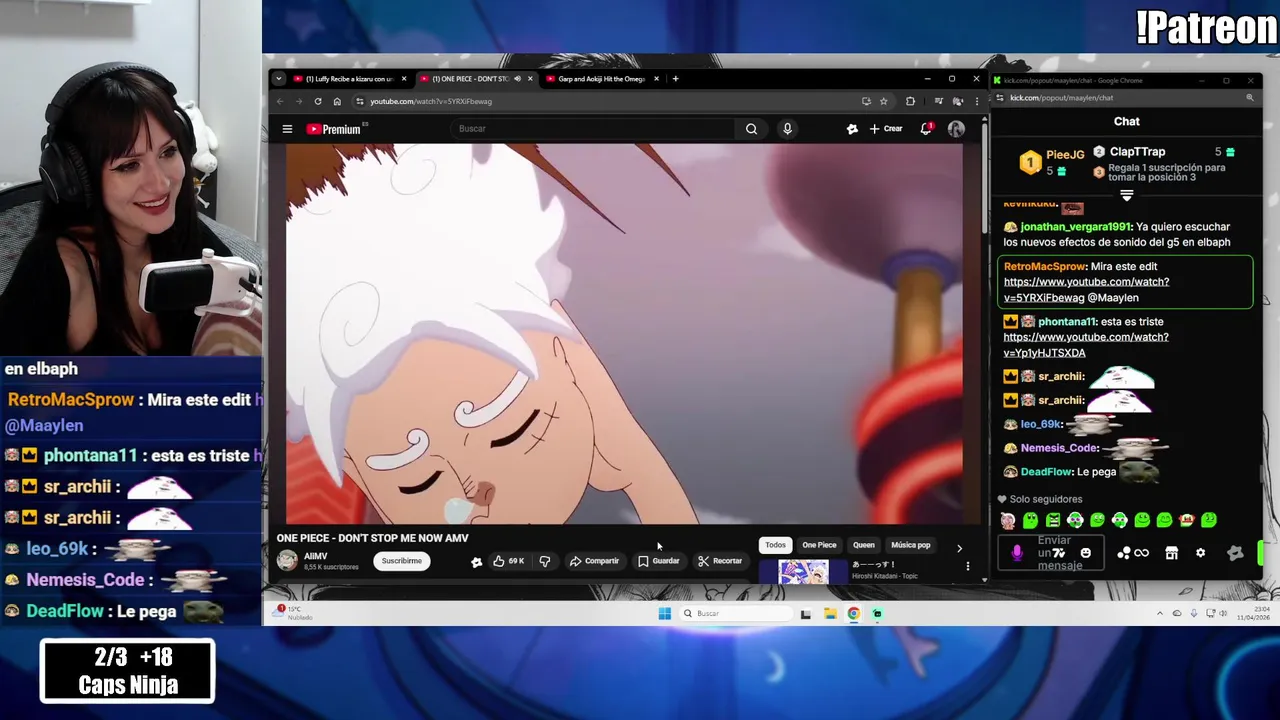Go back in the browser
This screenshot has height=720, width=1280.
(280, 101)
